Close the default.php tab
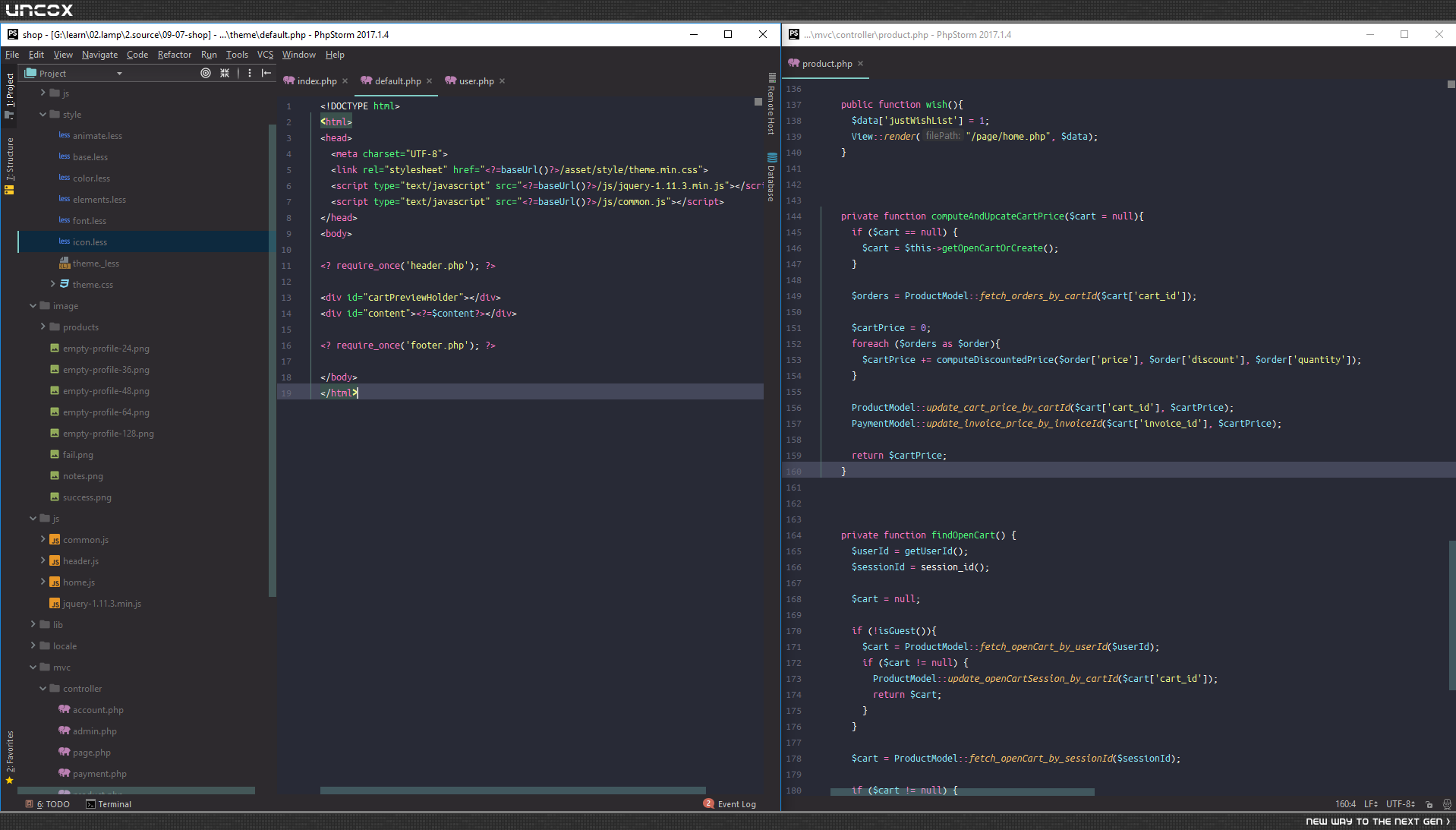The image size is (1456, 830). (429, 81)
